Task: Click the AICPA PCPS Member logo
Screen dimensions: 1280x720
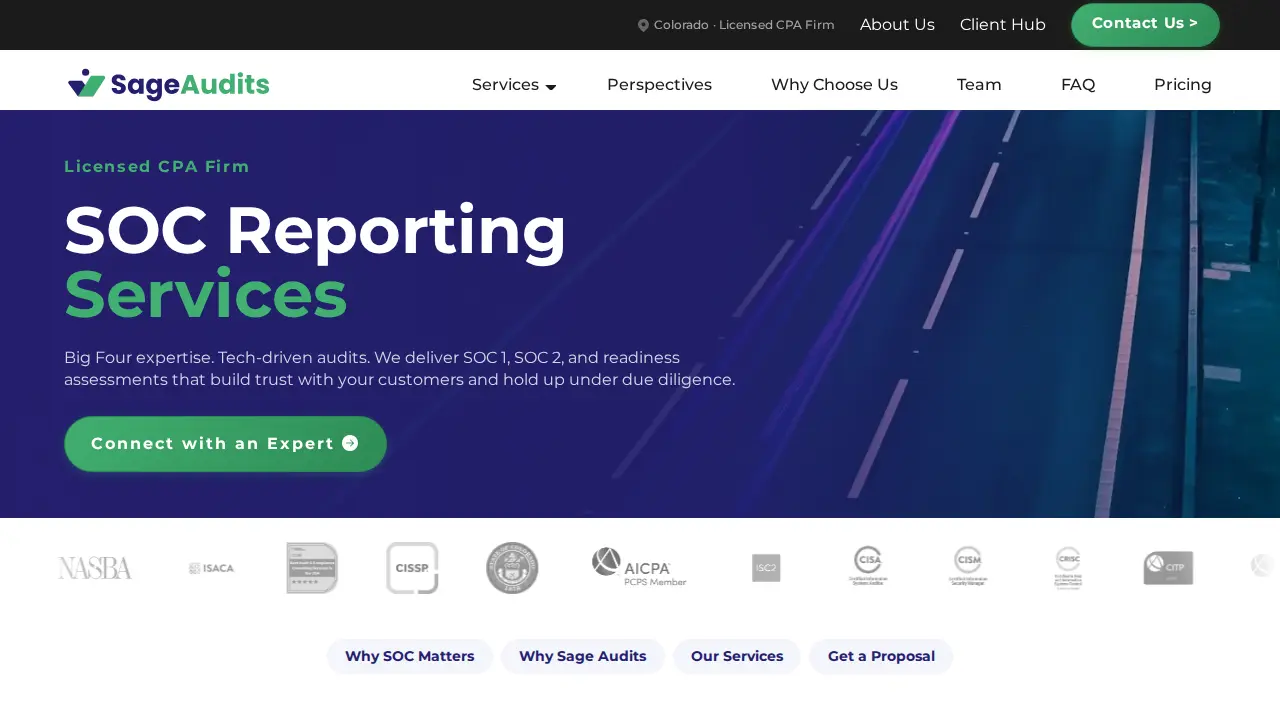Action: pos(639,567)
